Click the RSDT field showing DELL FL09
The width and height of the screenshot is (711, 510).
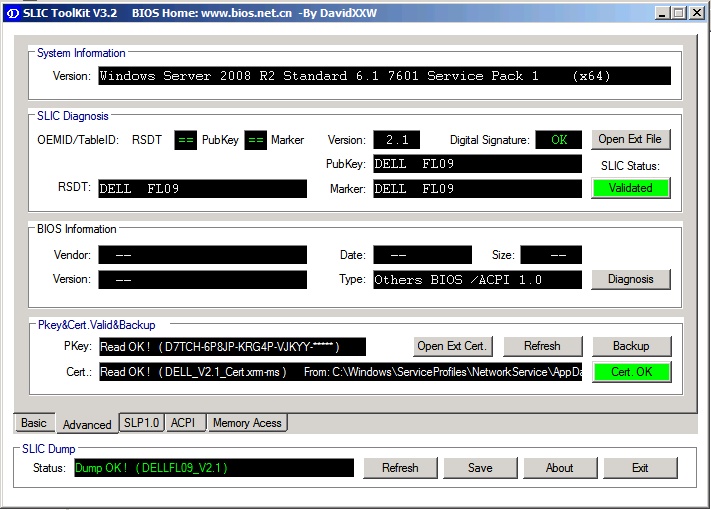click(203, 189)
